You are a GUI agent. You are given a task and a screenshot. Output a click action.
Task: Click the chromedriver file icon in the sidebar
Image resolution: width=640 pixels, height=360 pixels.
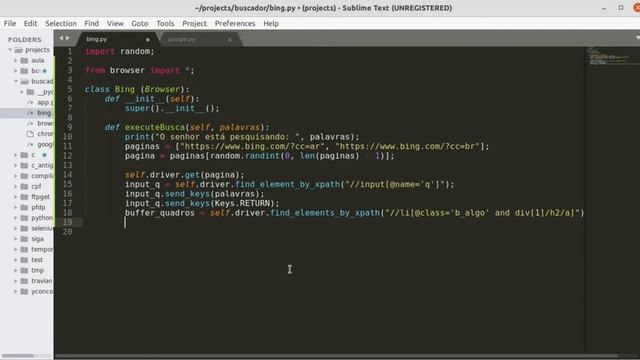point(31,134)
